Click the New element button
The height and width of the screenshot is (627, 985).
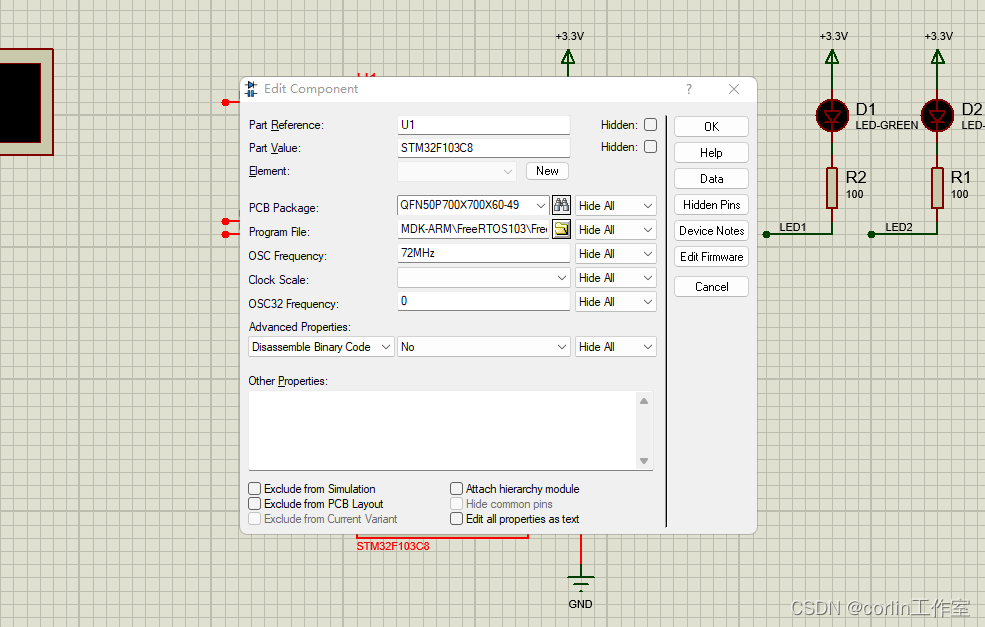click(x=546, y=170)
